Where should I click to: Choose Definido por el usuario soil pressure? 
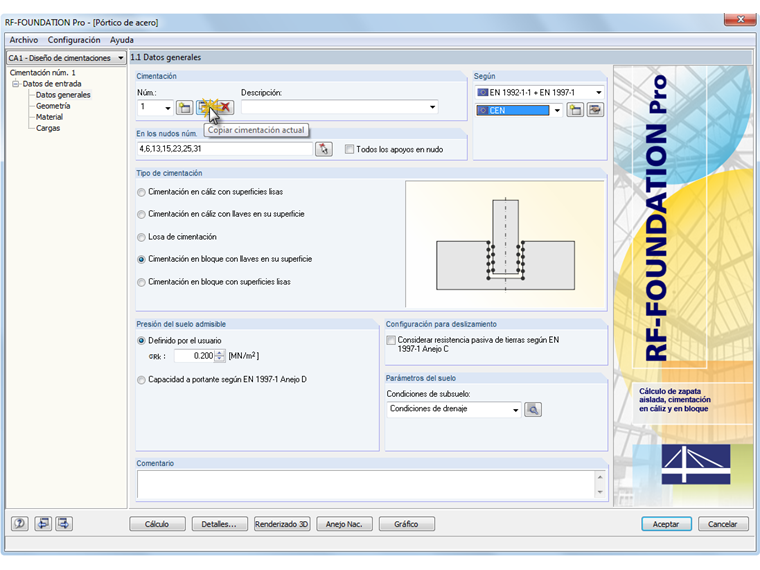pyautogui.click(x=141, y=341)
